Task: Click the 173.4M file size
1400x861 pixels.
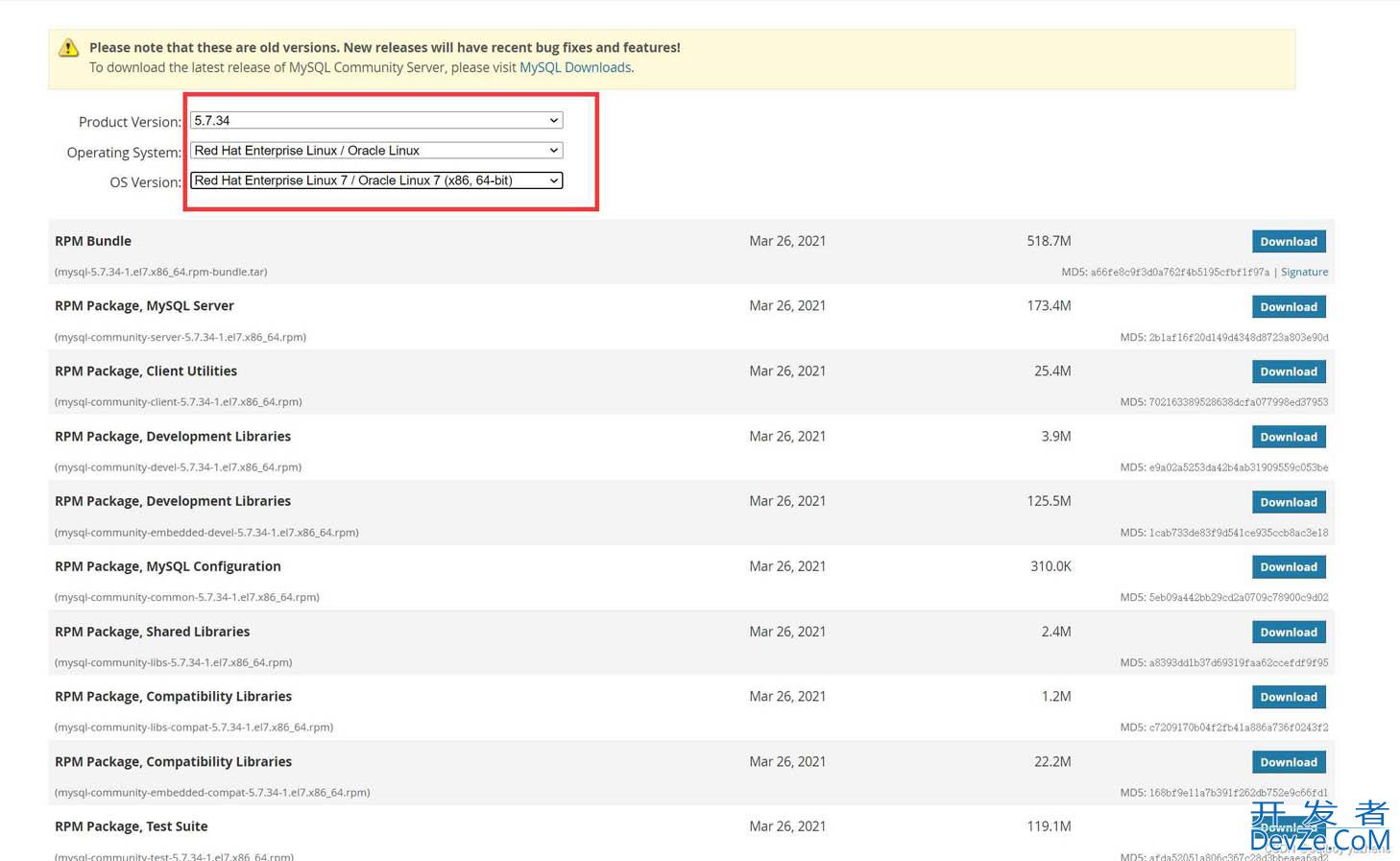Action: [x=1049, y=305]
